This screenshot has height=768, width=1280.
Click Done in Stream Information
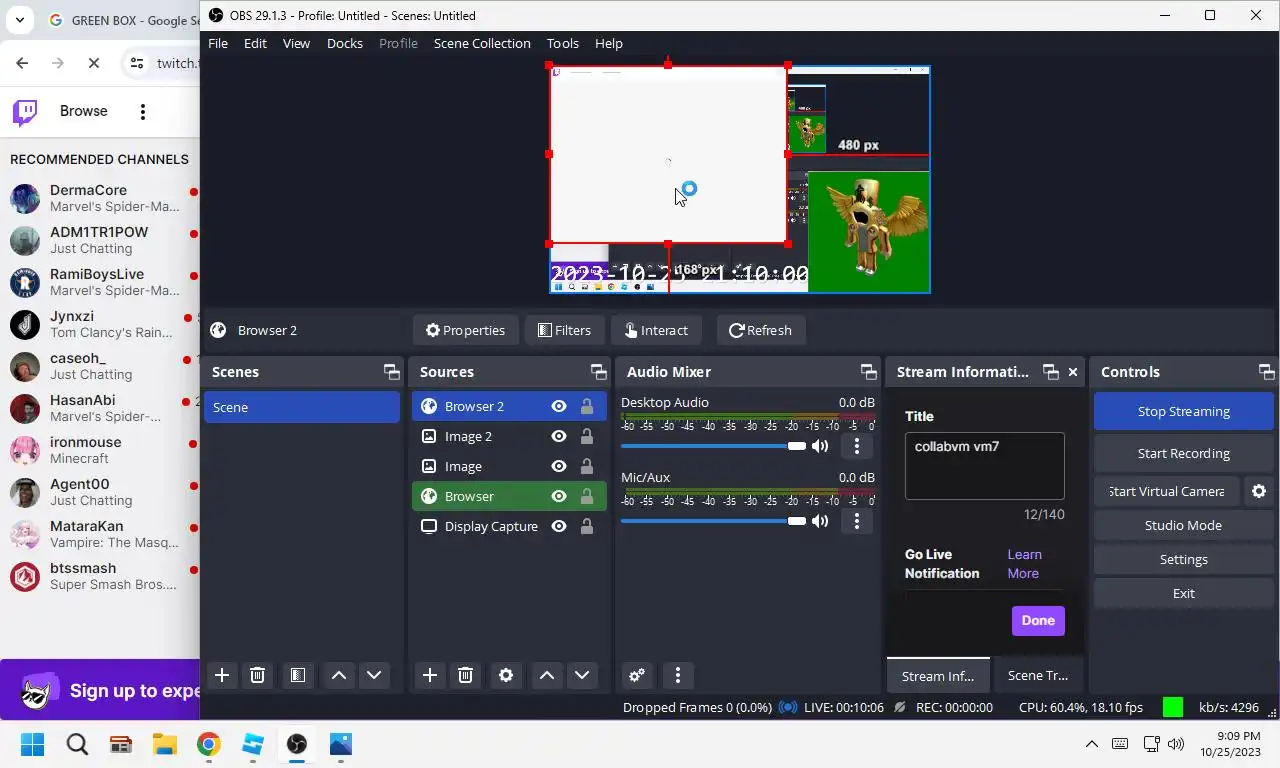click(x=1038, y=620)
